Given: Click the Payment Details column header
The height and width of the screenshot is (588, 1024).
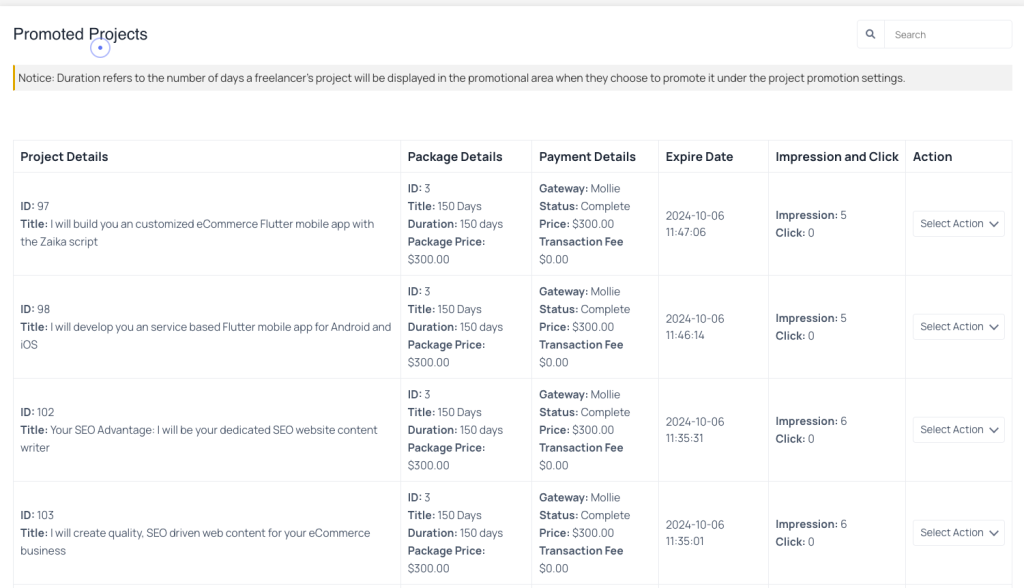Looking at the screenshot, I should (x=587, y=157).
